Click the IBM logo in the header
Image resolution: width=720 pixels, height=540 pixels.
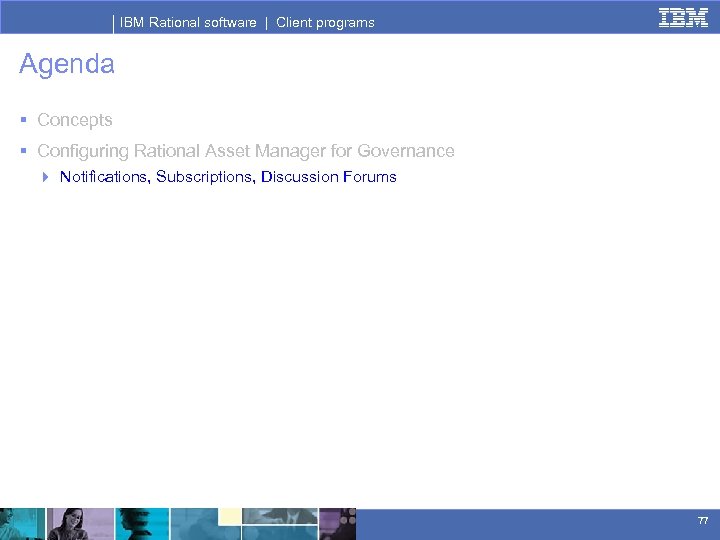click(683, 18)
